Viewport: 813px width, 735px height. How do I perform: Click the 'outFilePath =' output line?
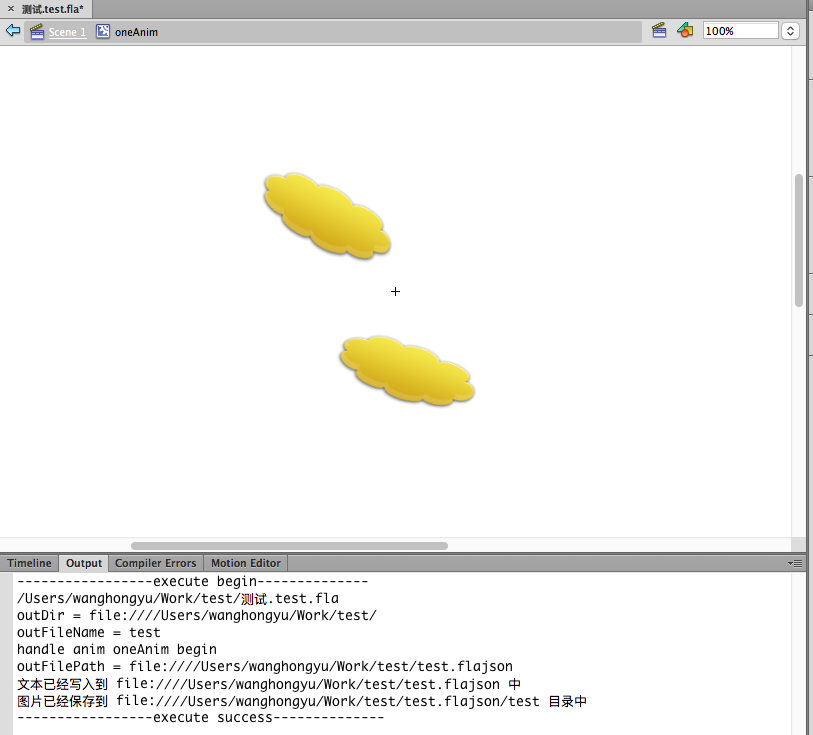tap(264, 667)
